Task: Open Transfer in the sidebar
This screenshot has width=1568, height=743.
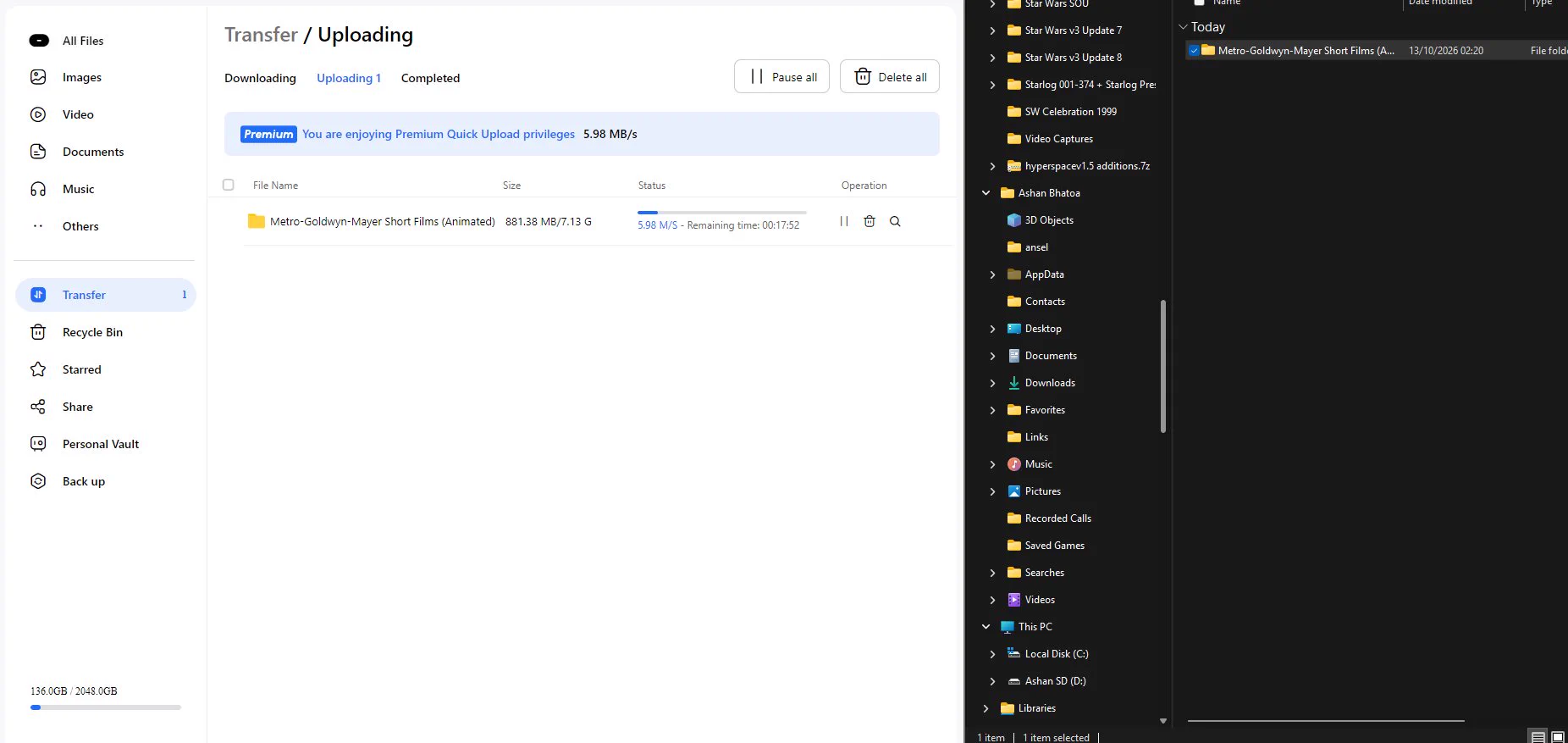Action: click(106, 295)
